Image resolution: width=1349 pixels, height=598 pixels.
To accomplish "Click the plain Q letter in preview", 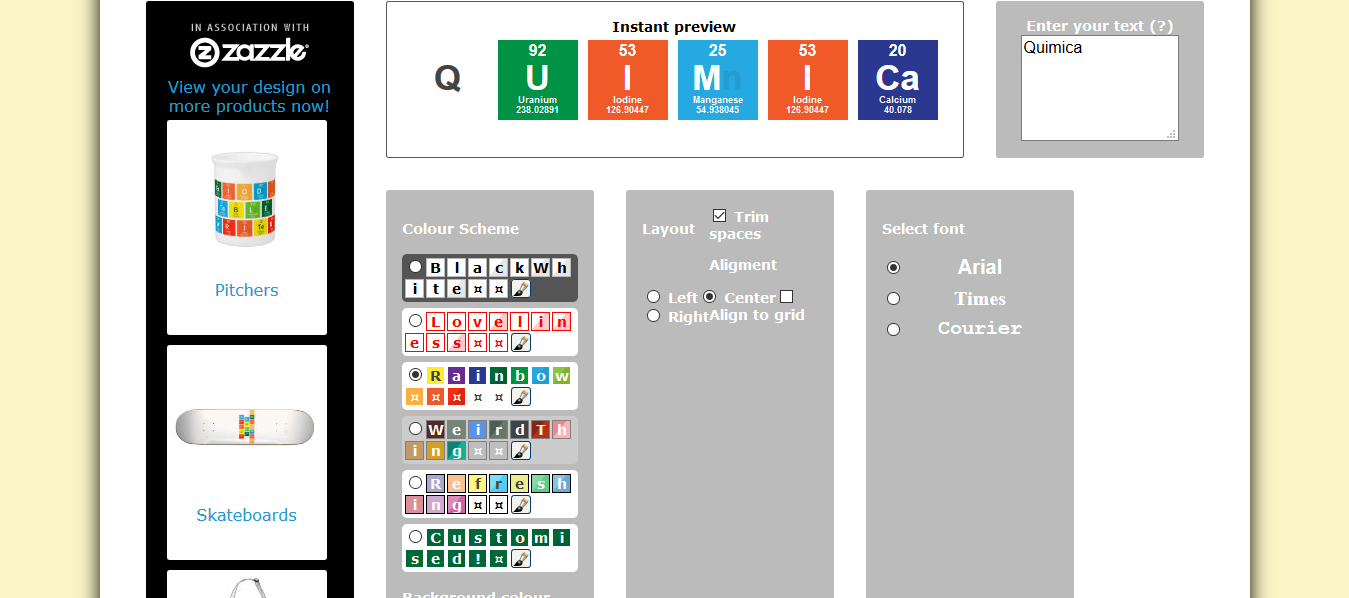I will click(448, 78).
